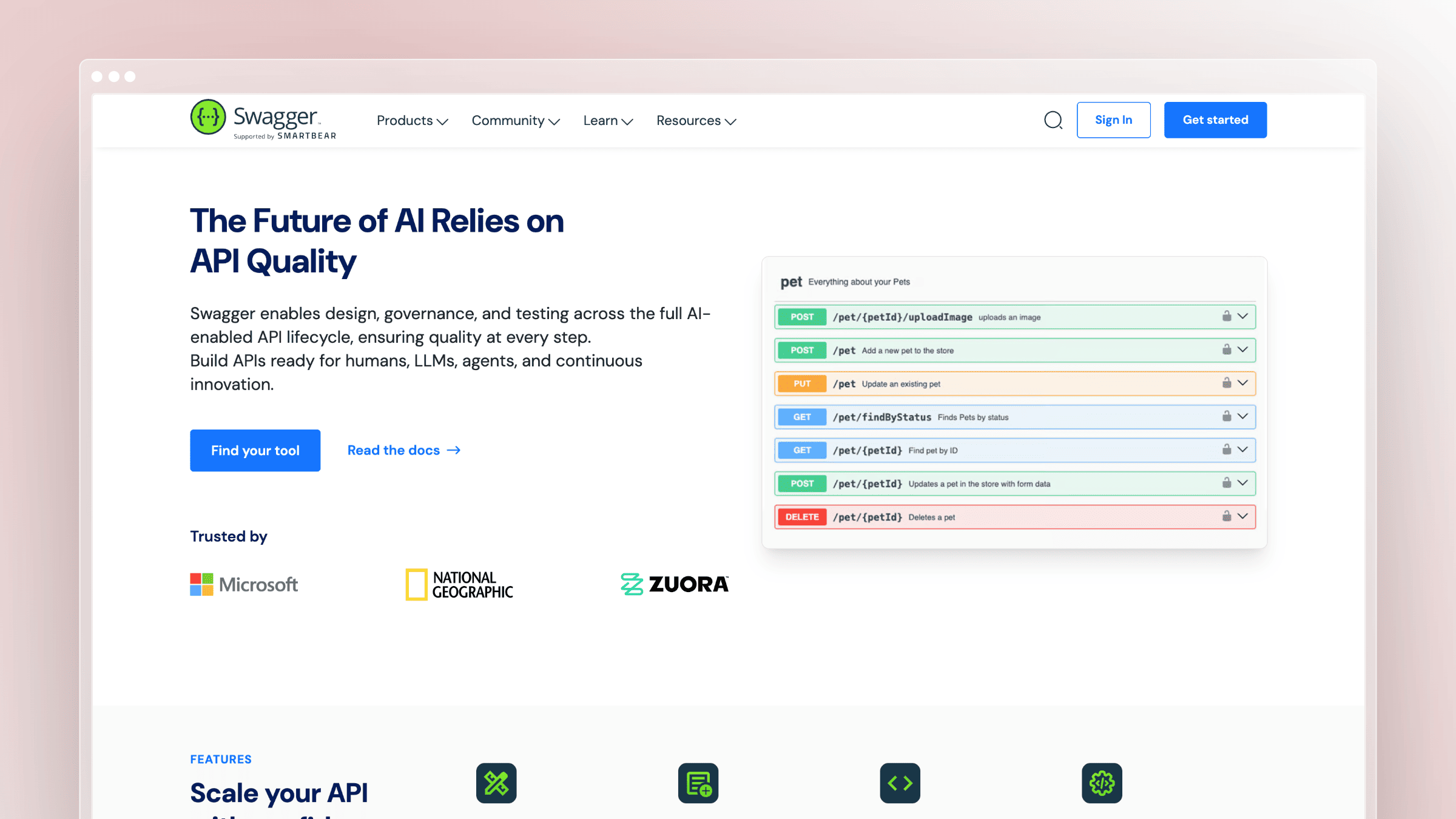Viewport: 1456px width, 819px height.
Task: Expand the 'Add a new pet' row chevron
Action: [x=1242, y=349]
